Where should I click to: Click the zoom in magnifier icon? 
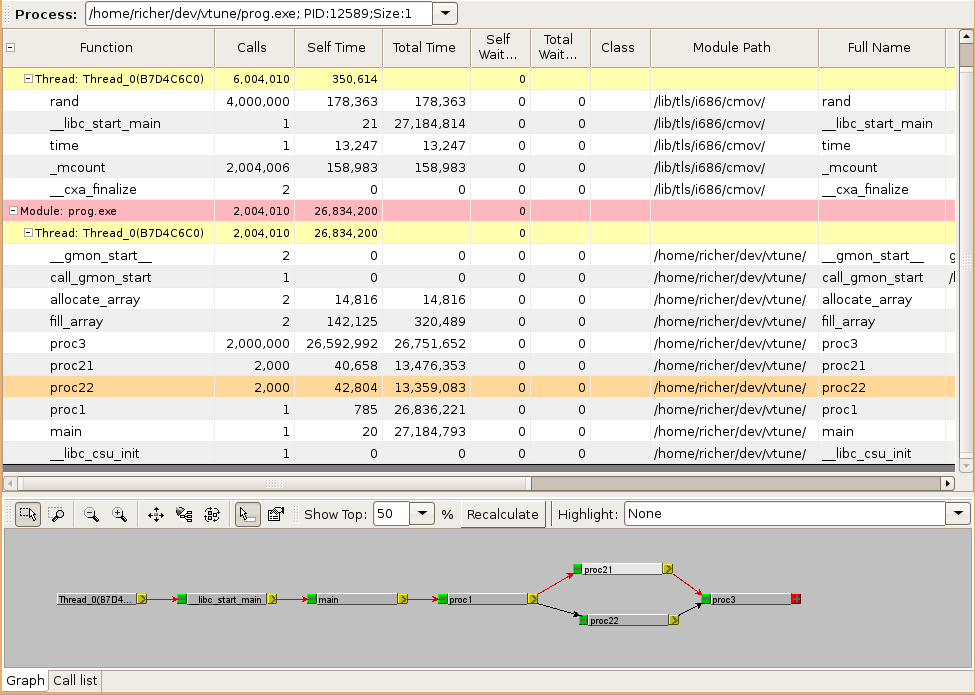tap(120, 514)
